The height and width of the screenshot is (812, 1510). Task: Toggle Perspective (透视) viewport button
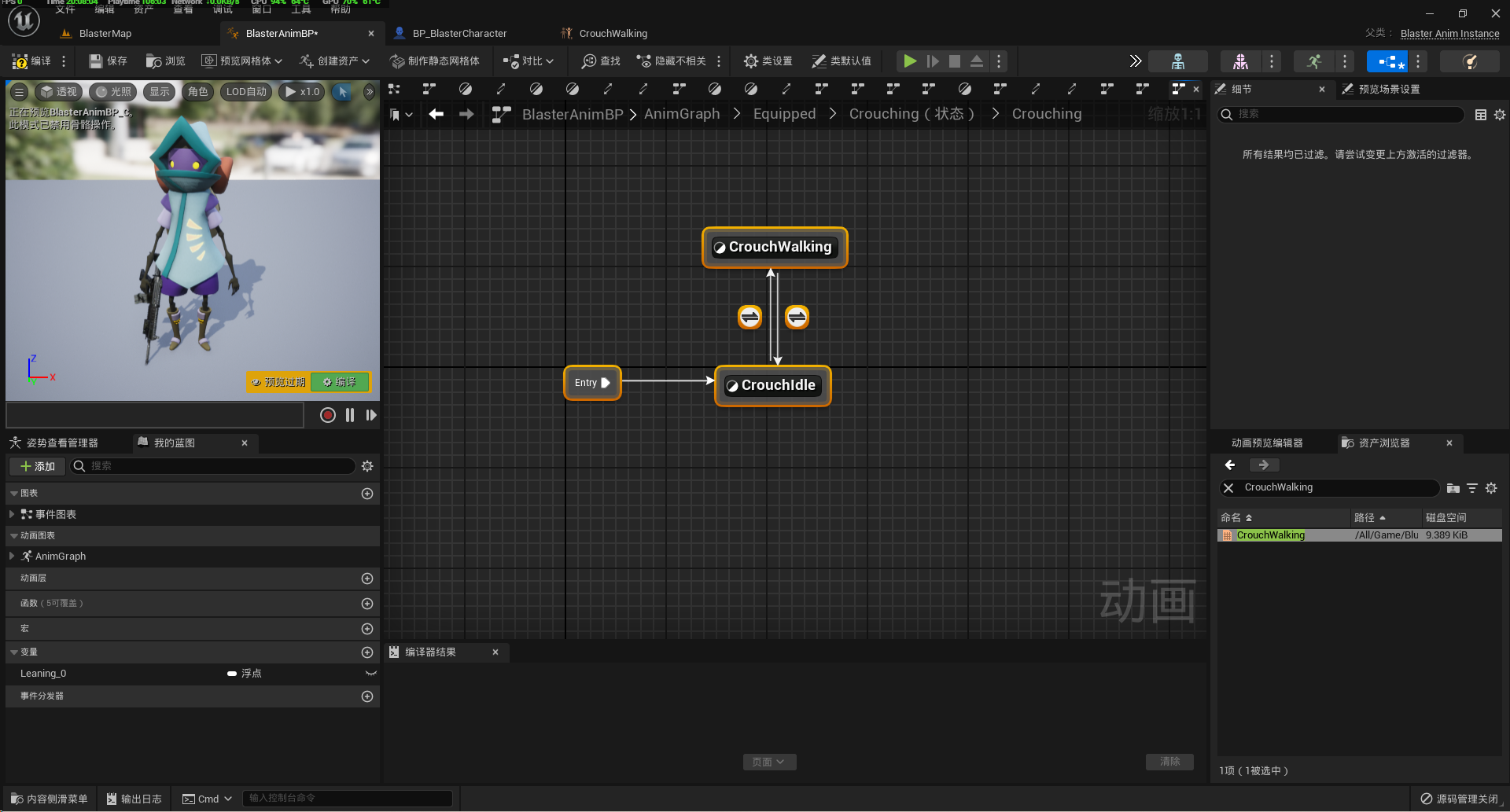point(59,92)
